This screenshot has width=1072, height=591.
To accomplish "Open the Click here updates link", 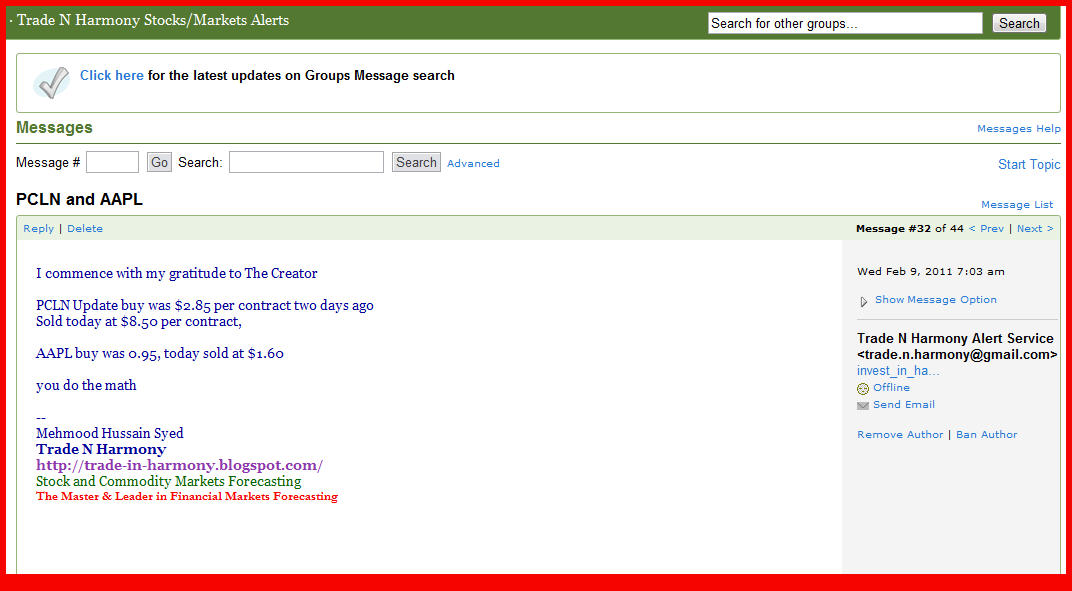I will [111, 75].
